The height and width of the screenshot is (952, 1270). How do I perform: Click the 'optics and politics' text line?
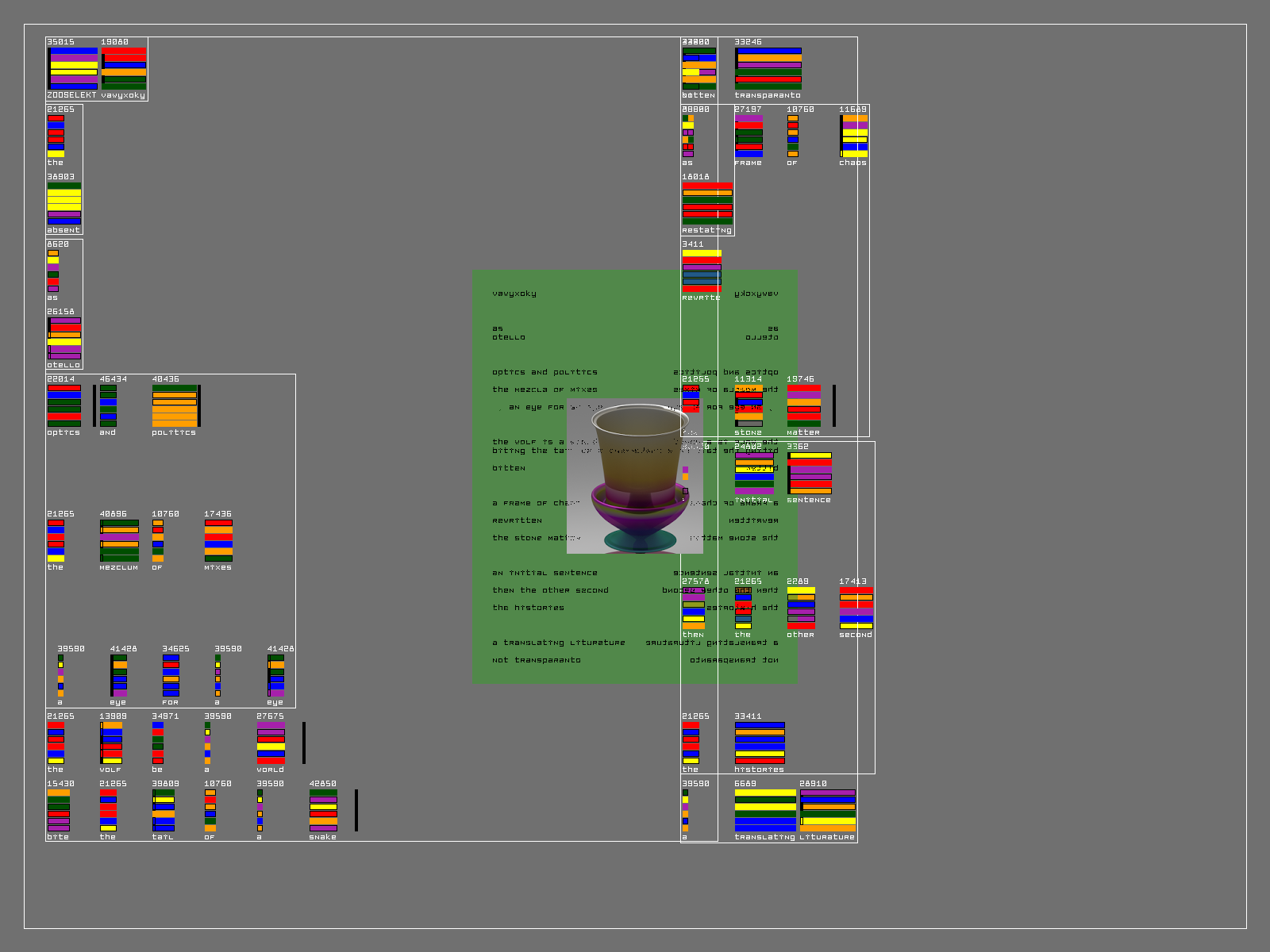(545, 372)
